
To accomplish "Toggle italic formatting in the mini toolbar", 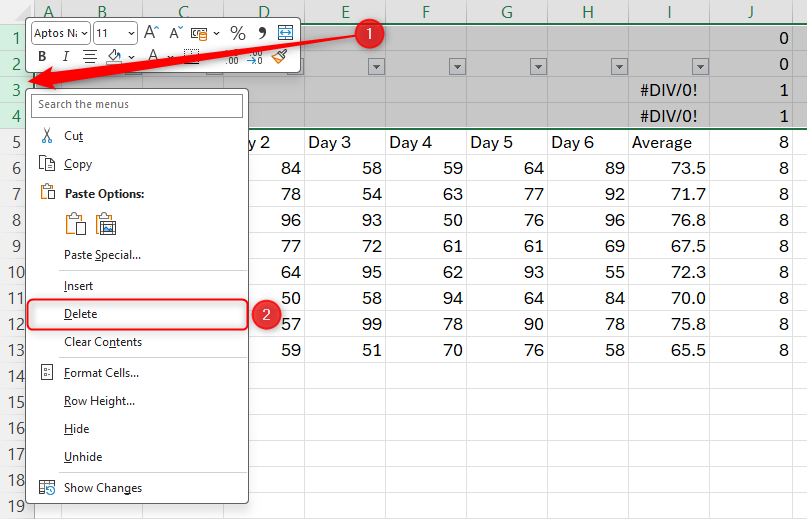I will (x=65, y=57).
